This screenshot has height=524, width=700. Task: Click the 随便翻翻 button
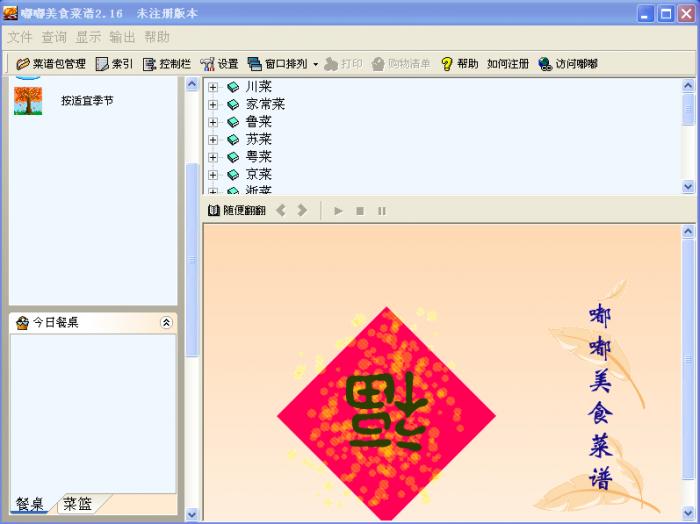tap(237, 210)
